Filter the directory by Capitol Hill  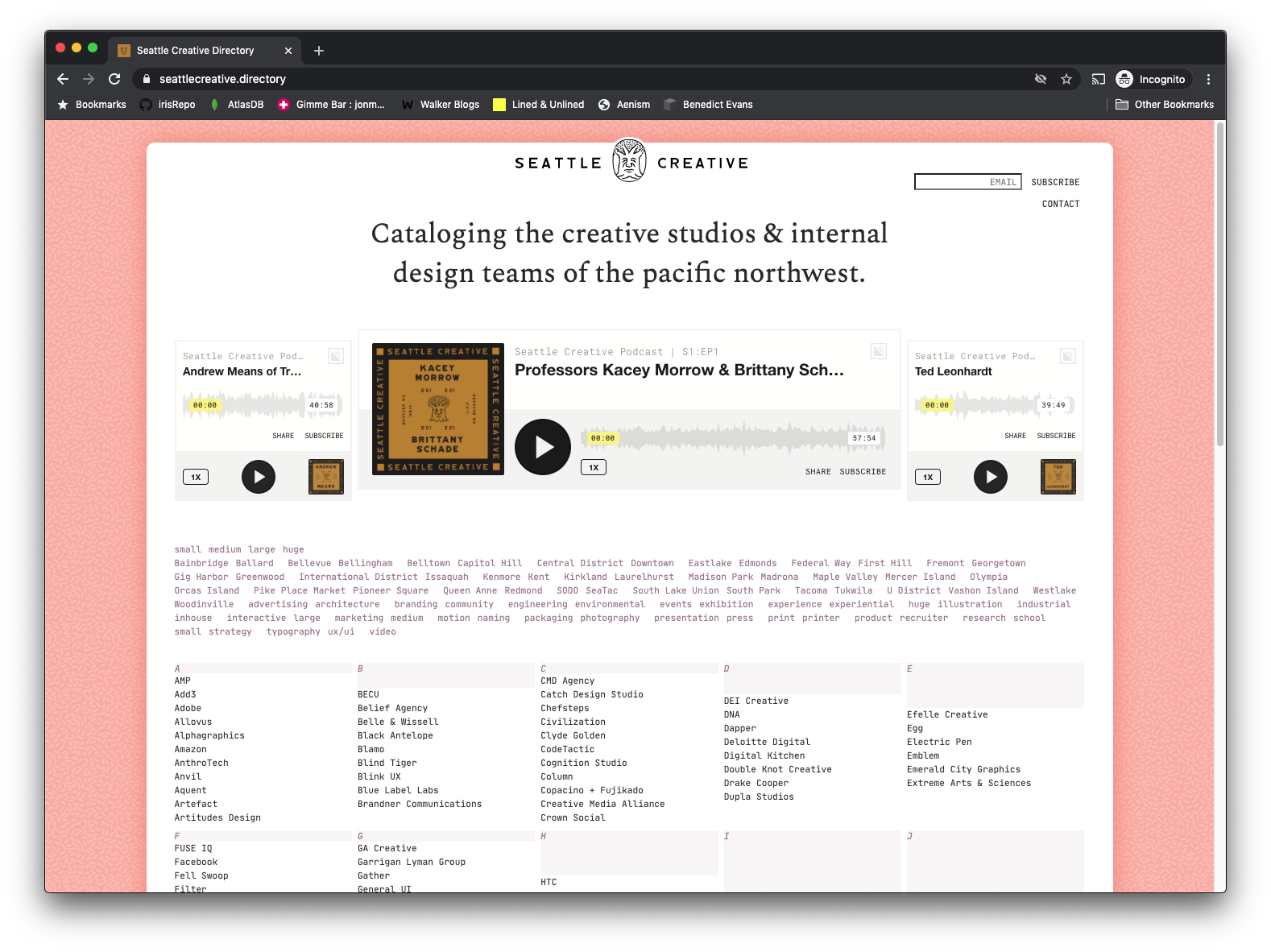click(x=490, y=564)
